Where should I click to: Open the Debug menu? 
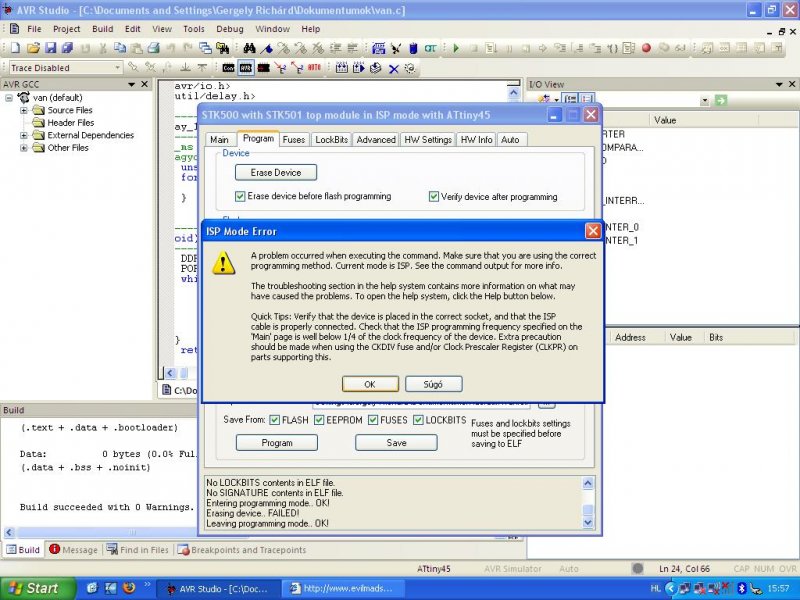point(230,29)
